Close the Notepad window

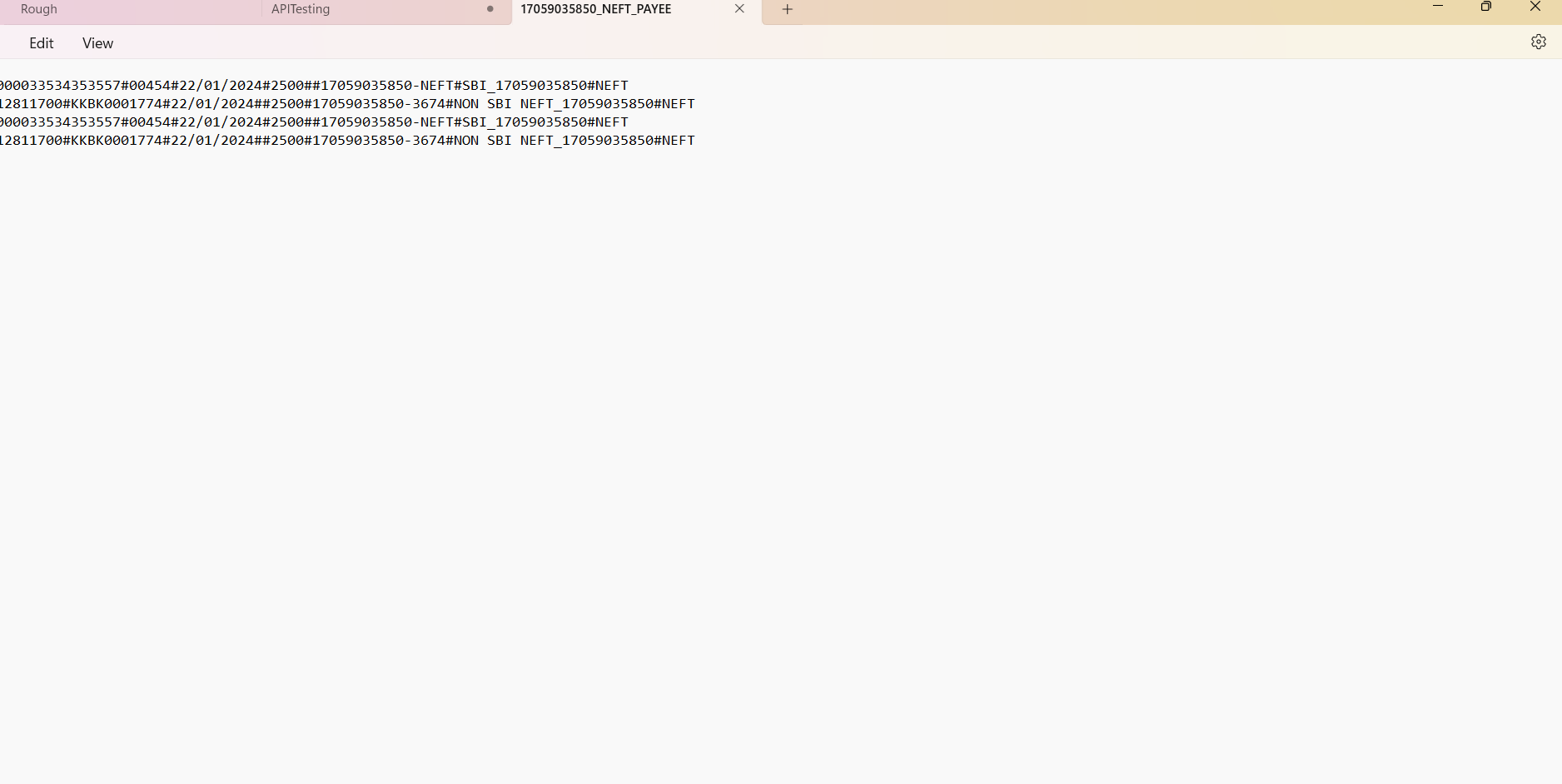pyautogui.click(x=1535, y=7)
